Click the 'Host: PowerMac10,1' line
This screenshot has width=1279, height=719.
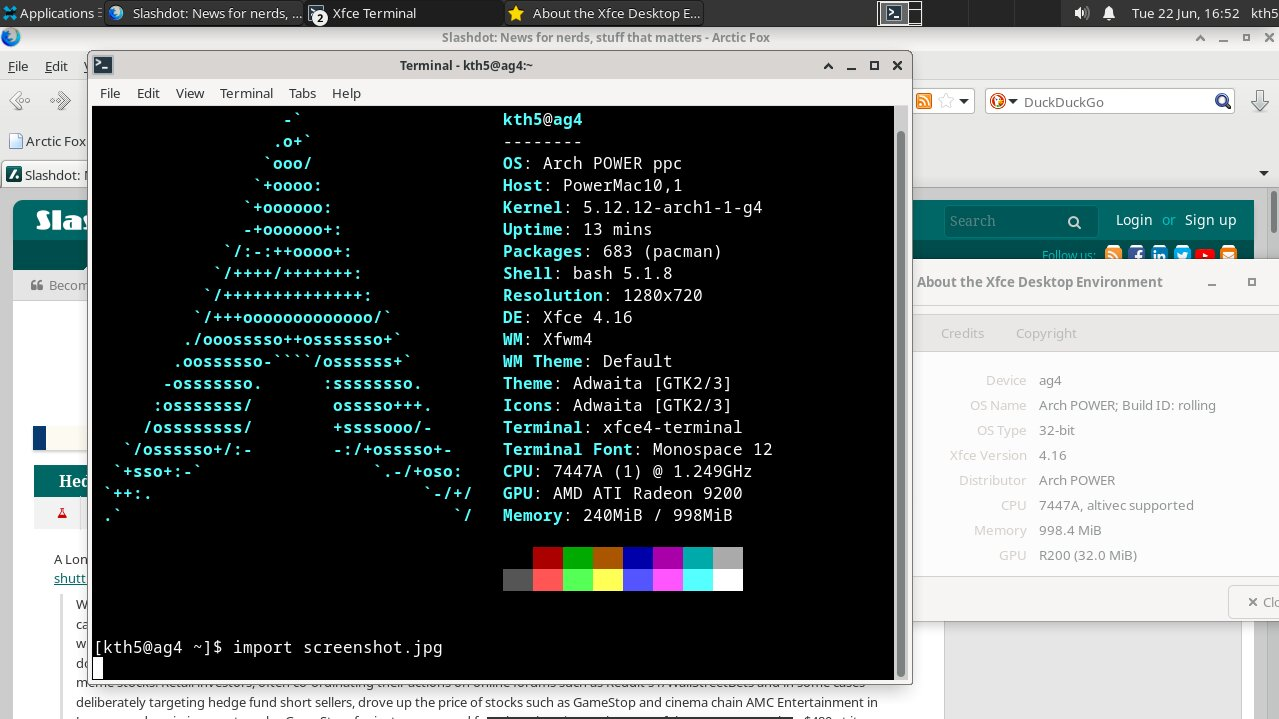pyautogui.click(x=592, y=186)
